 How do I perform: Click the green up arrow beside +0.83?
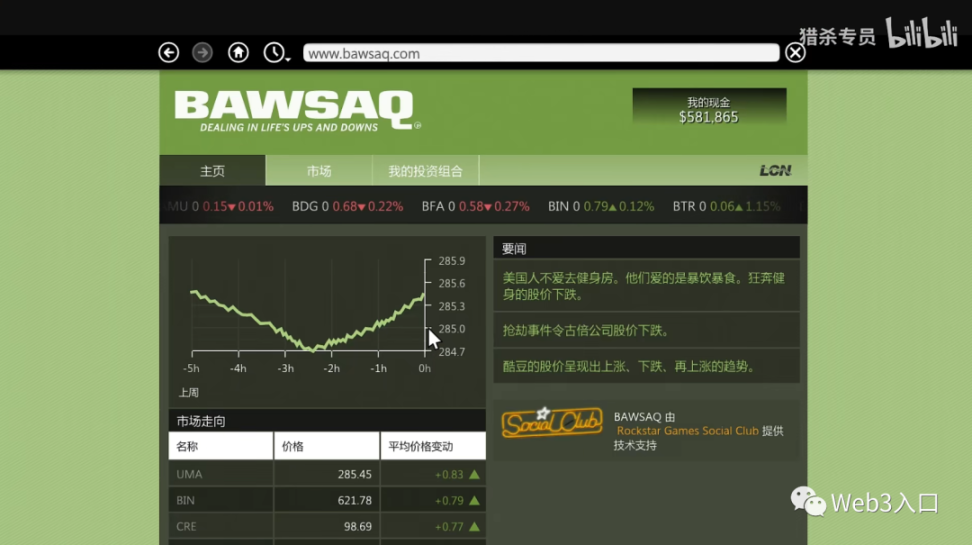tap(474, 474)
